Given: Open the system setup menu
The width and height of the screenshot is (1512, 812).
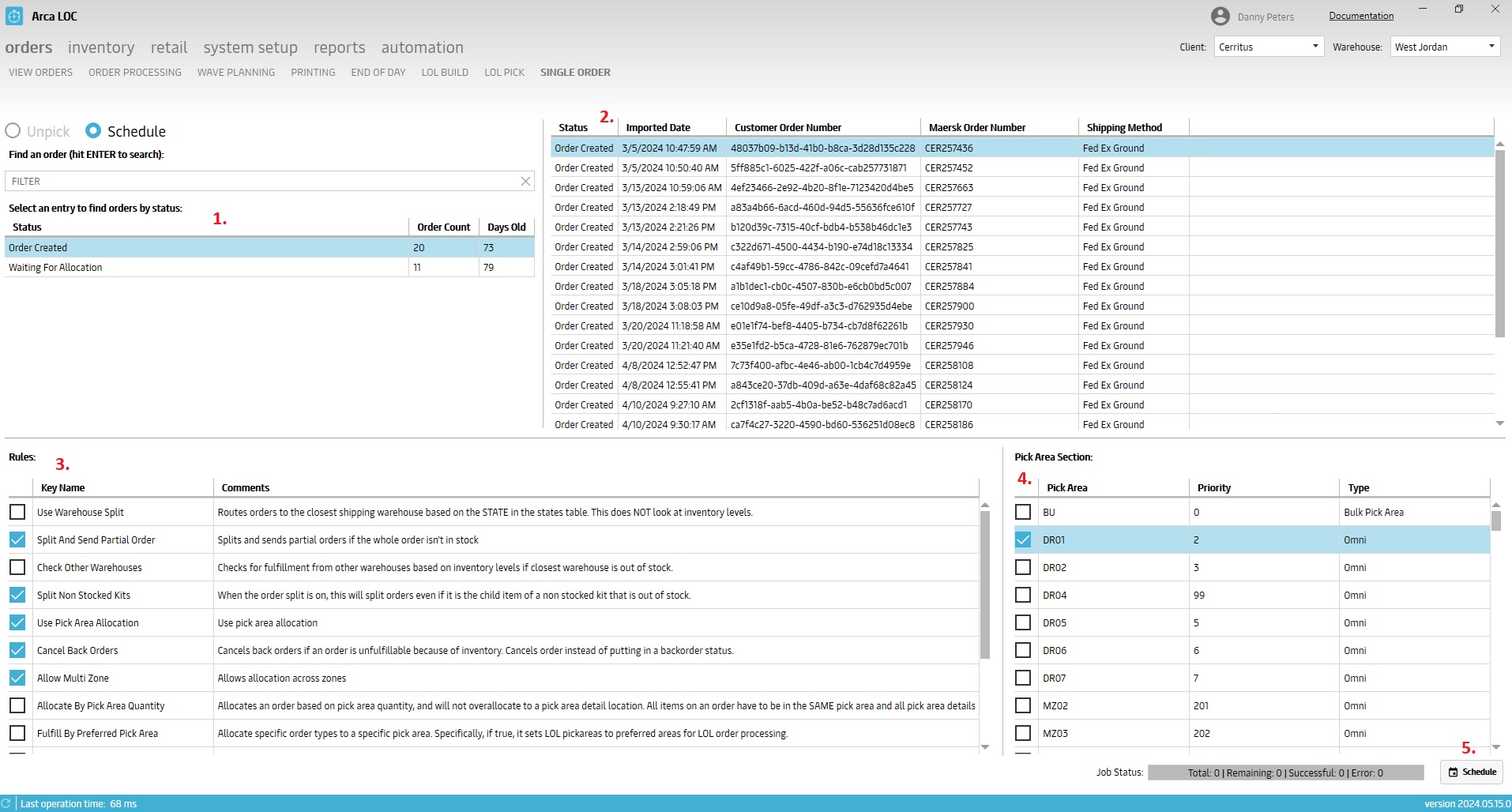Looking at the screenshot, I should (x=250, y=47).
